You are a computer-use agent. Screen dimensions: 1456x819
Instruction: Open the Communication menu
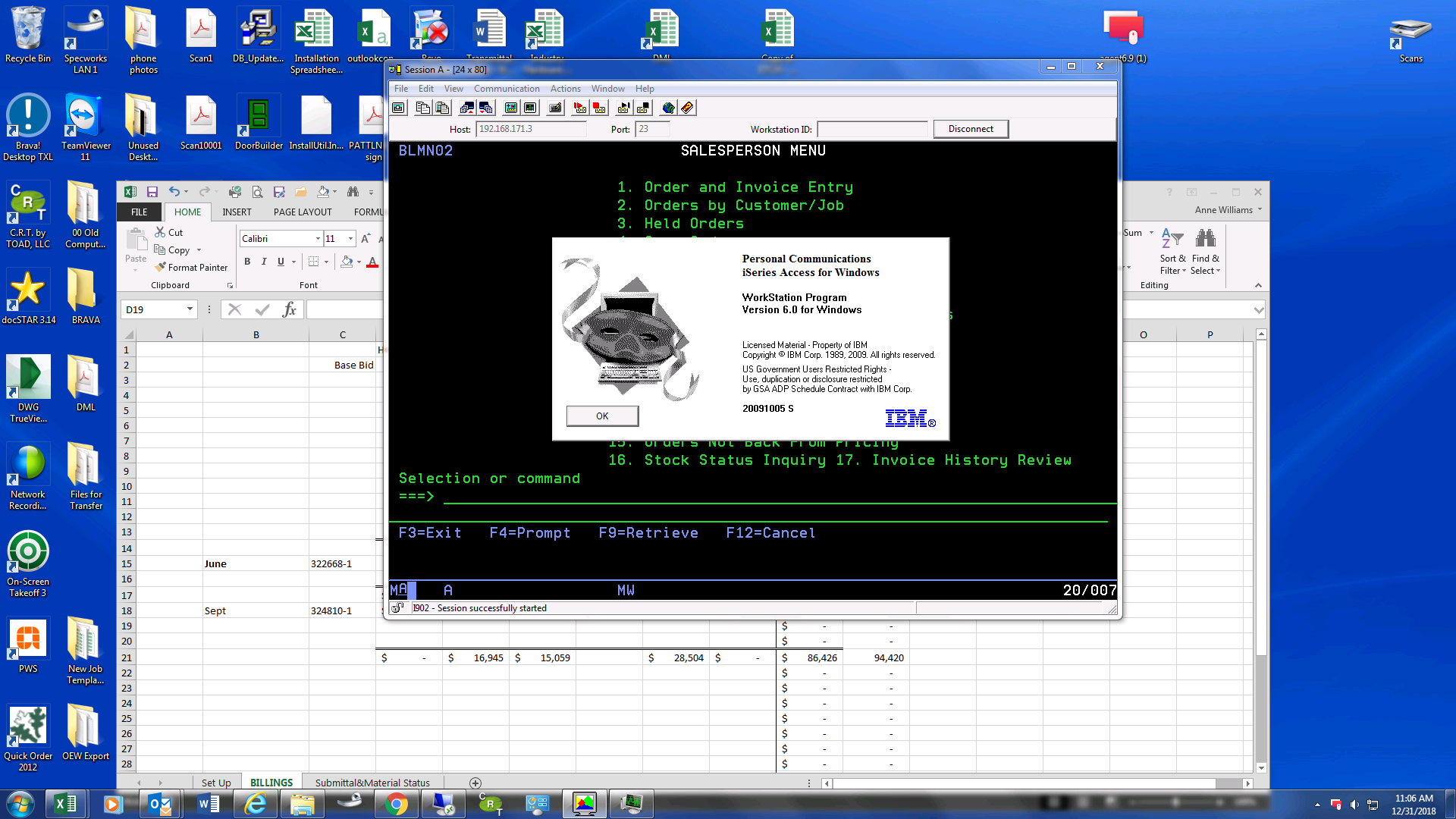(507, 89)
